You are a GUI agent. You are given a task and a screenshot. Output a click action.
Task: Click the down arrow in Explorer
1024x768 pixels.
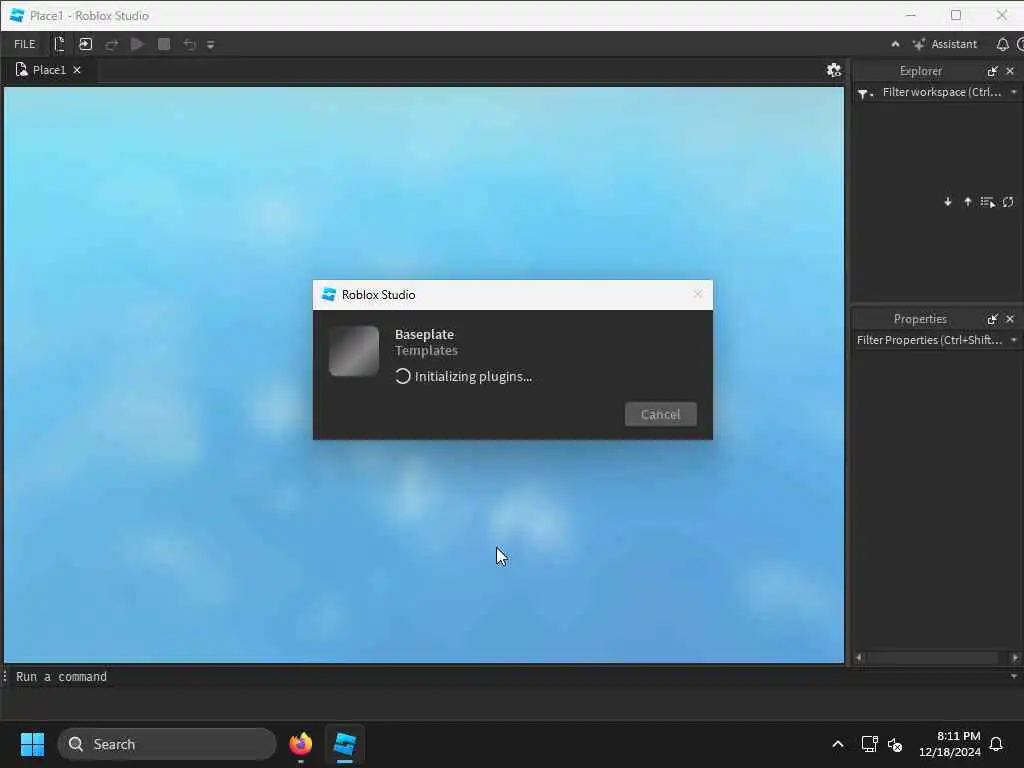(948, 202)
